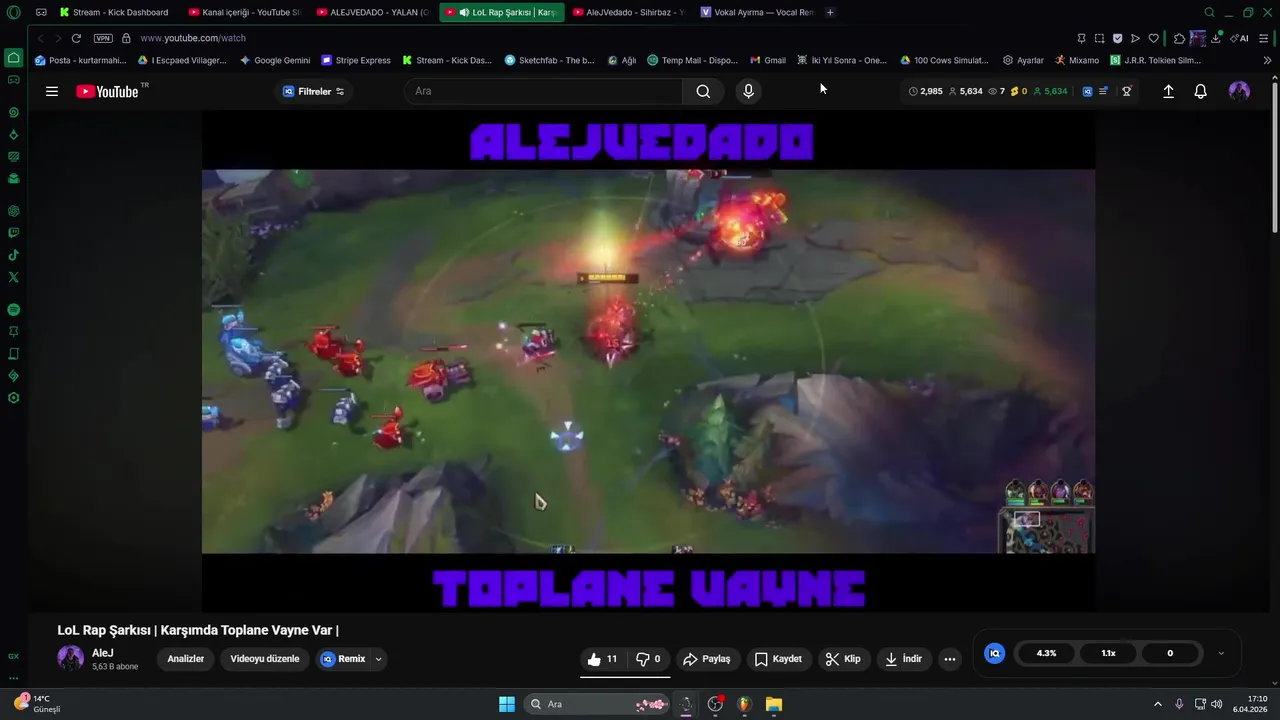This screenshot has height=720, width=1280.
Task: Expand the vidIQ stats panel chevron
Action: [x=1221, y=653]
